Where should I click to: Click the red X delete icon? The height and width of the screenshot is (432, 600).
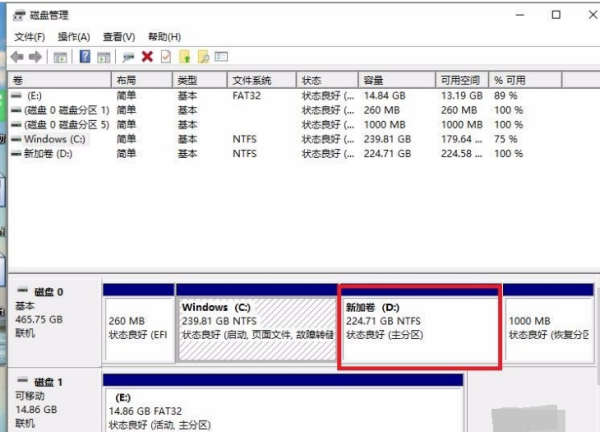(x=147, y=57)
